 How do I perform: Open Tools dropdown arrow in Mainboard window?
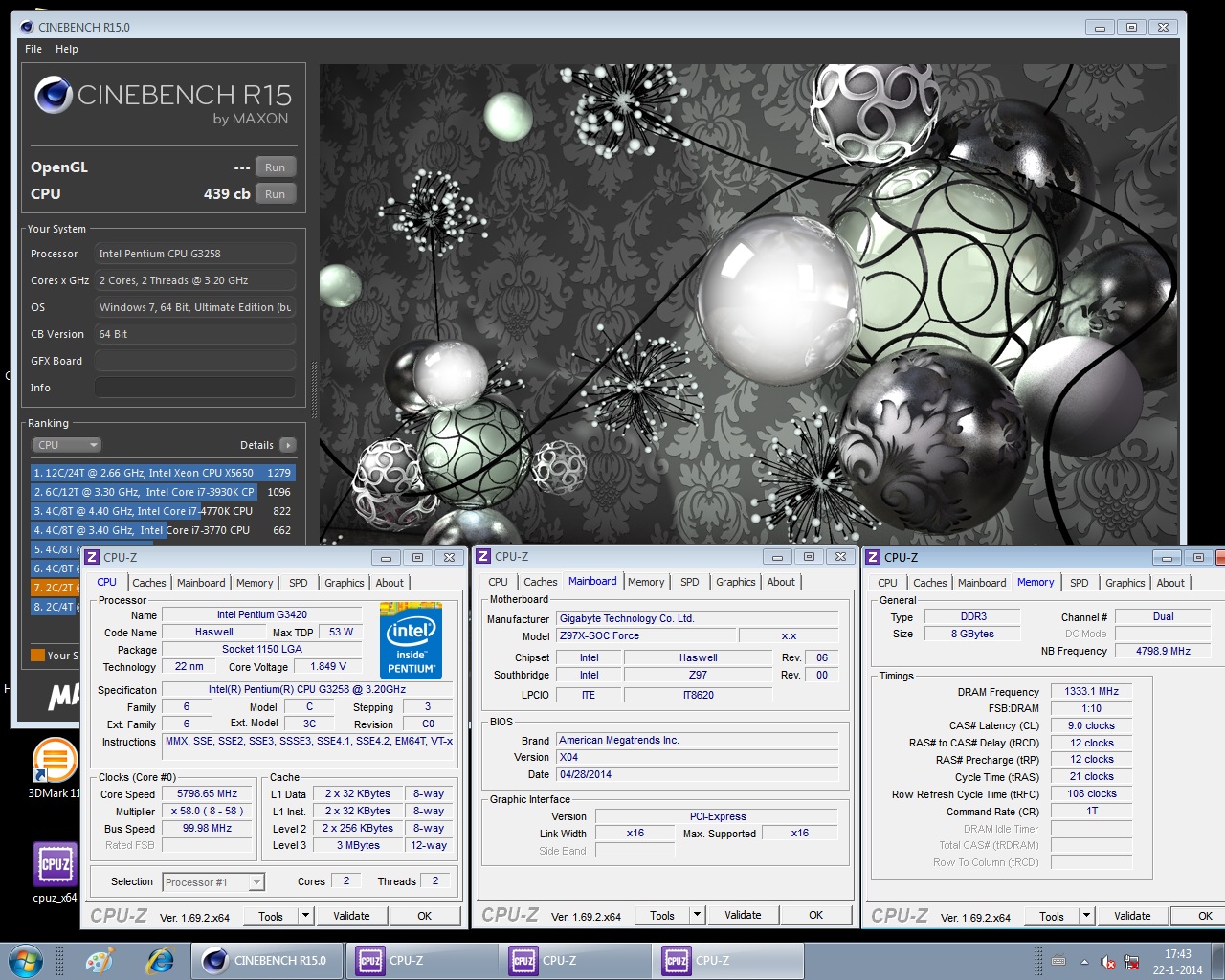(x=698, y=915)
